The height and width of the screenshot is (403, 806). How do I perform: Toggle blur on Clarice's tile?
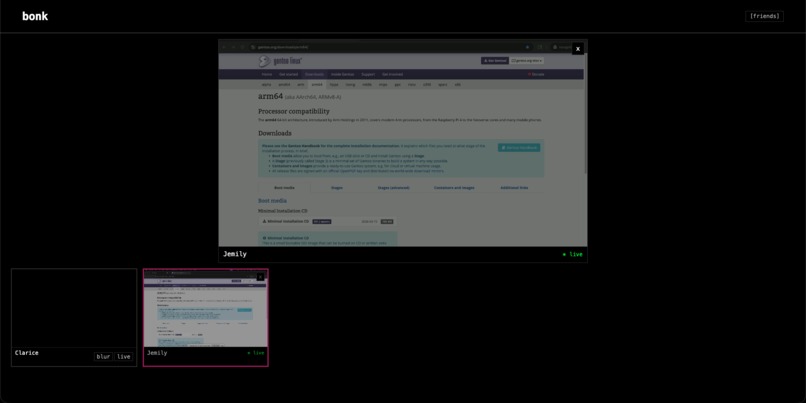(x=103, y=357)
